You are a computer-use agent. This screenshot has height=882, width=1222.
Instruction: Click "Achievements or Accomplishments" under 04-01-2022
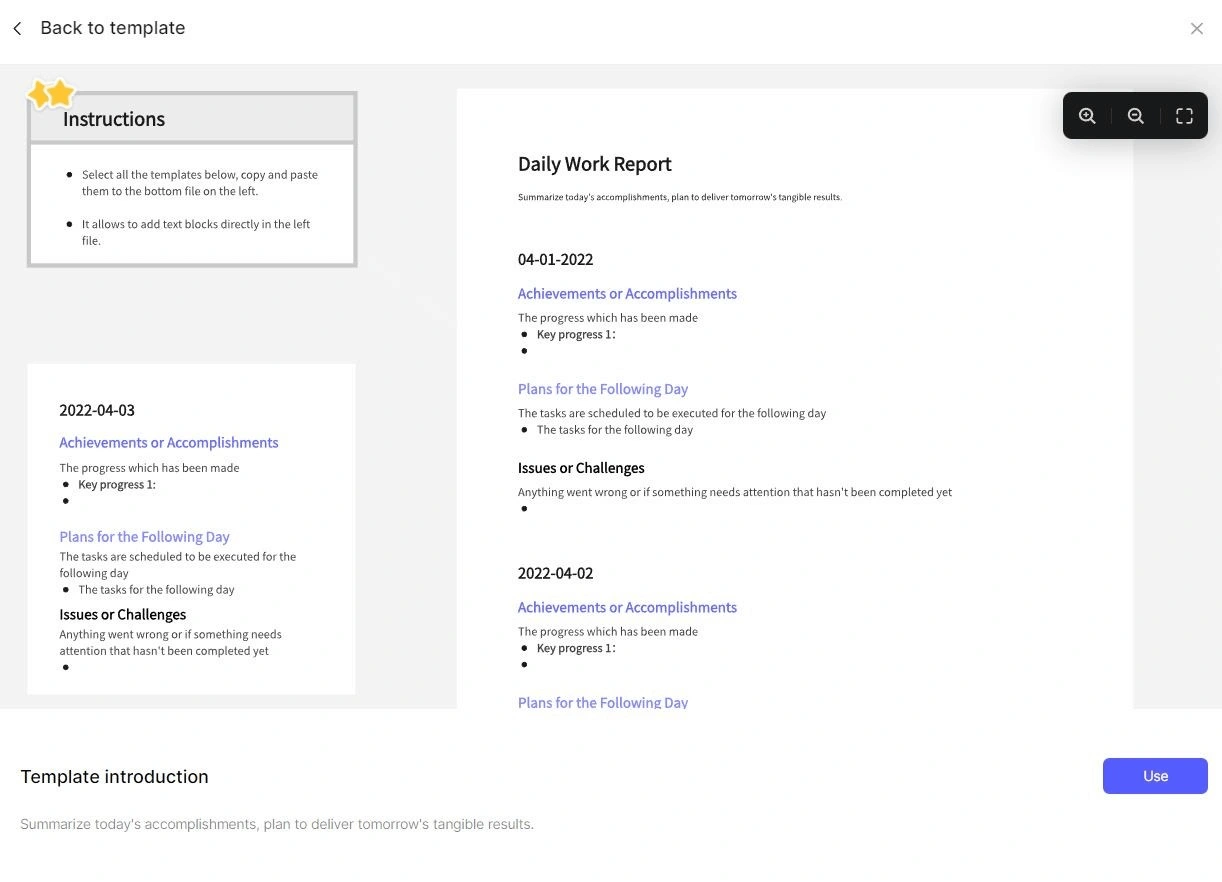[627, 294]
